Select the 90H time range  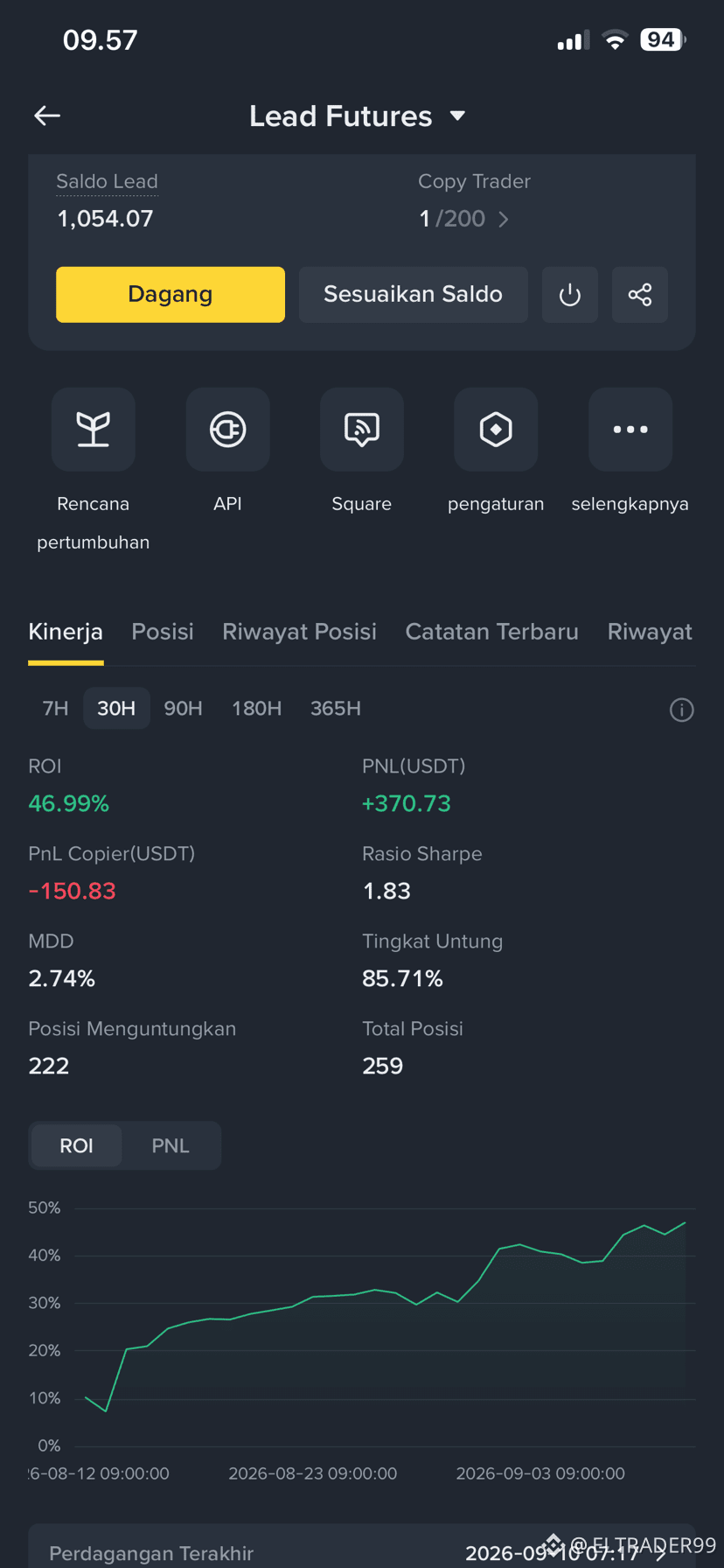[x=184, y=709]
